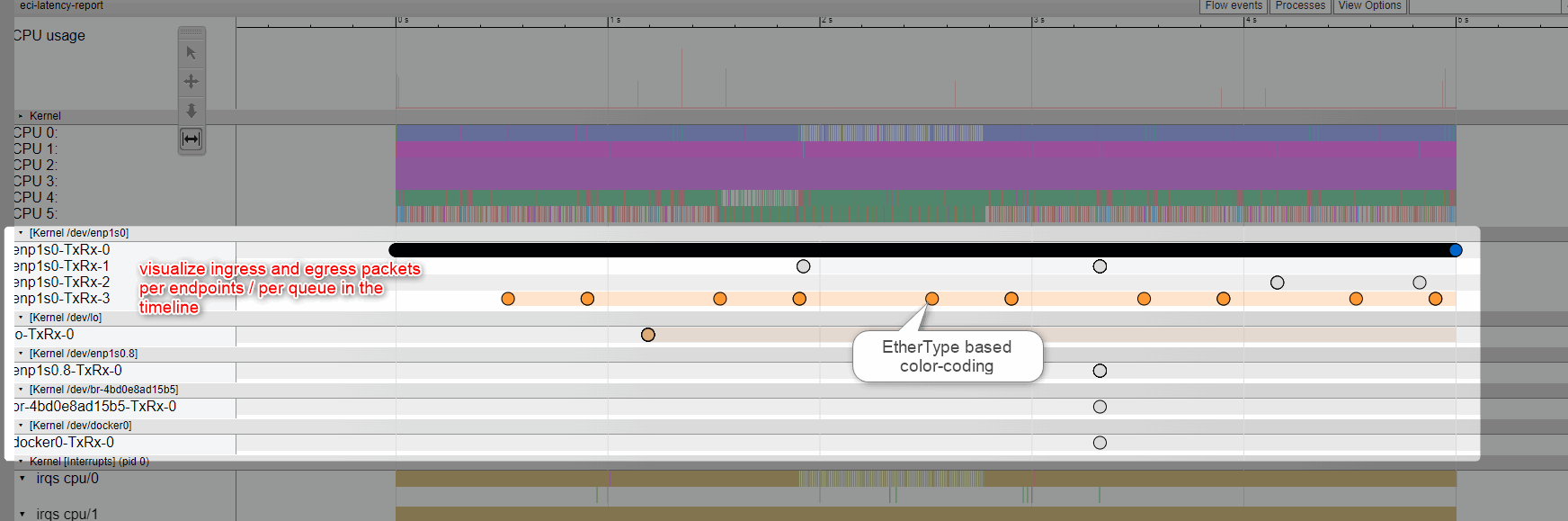Click the CPU 2 purple scheduling slice track
The height and width of the screenshot is (521, 1568).
pos(926,166)
